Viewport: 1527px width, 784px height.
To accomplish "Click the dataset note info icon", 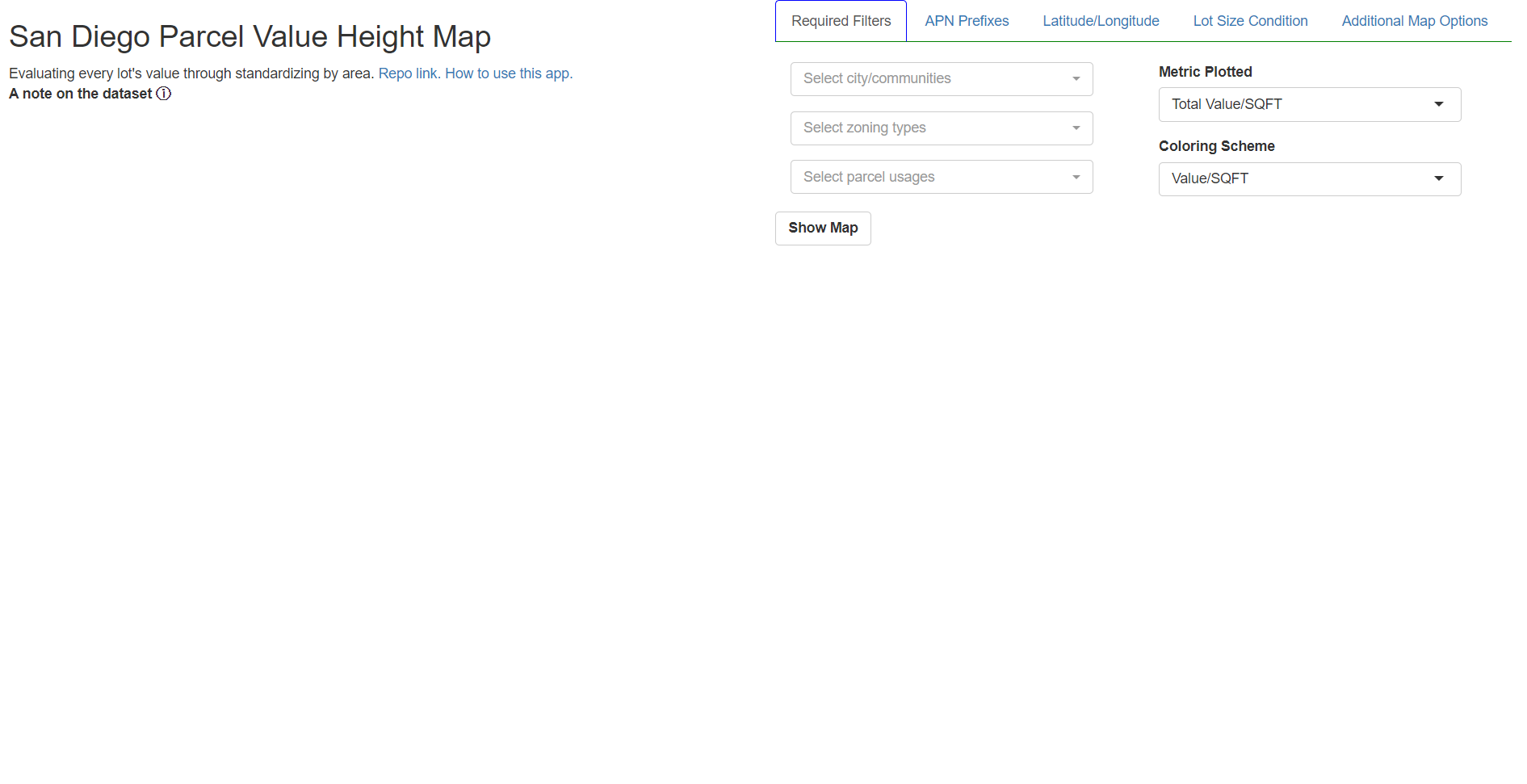I will tap(163, 94).
